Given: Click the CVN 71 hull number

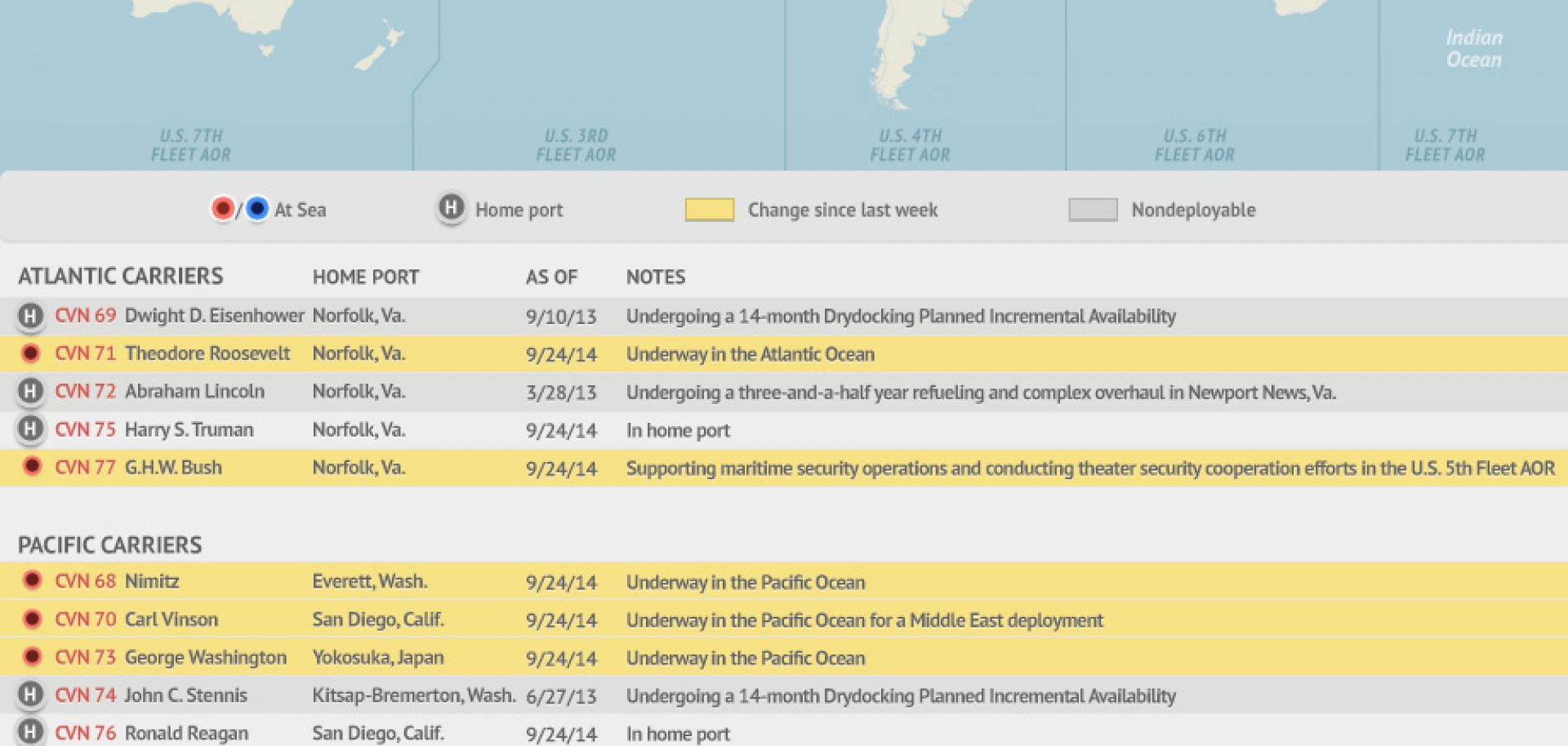Looking at the screenshot, I should pos(86,353).
